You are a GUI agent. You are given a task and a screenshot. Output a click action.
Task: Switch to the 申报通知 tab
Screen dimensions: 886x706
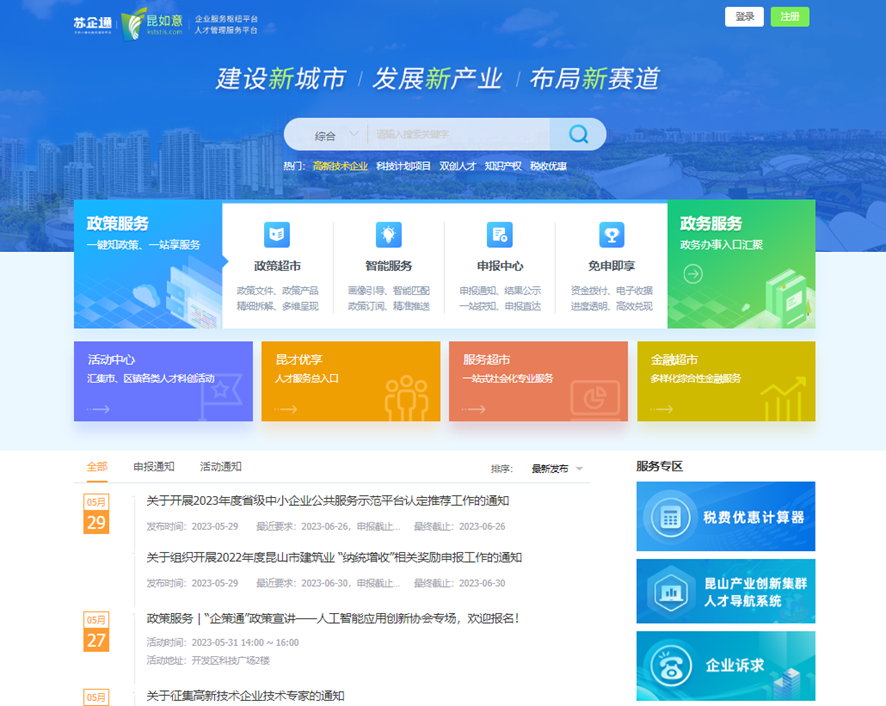tap(153, 467)
